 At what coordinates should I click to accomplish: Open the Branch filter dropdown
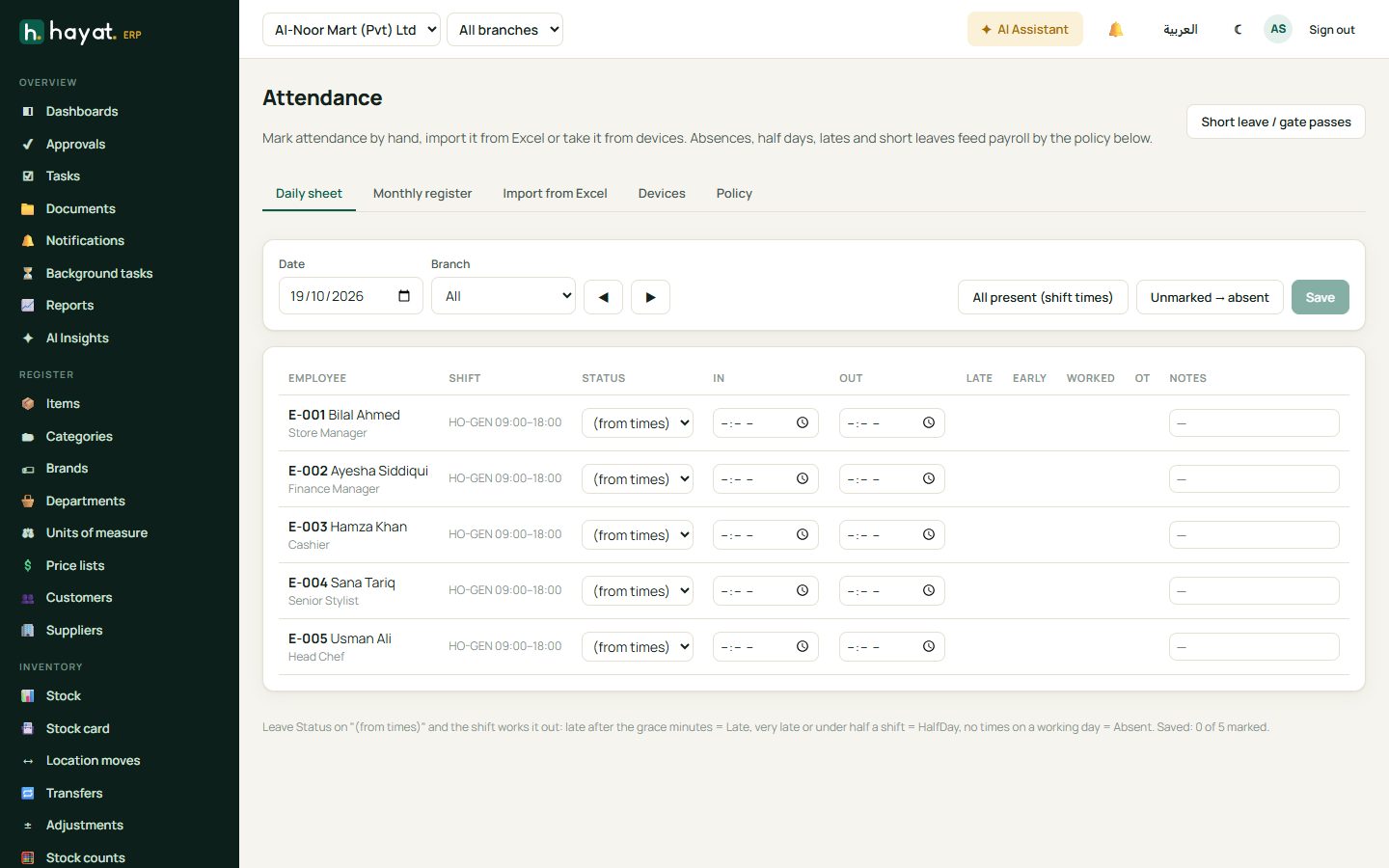(504, 296)
